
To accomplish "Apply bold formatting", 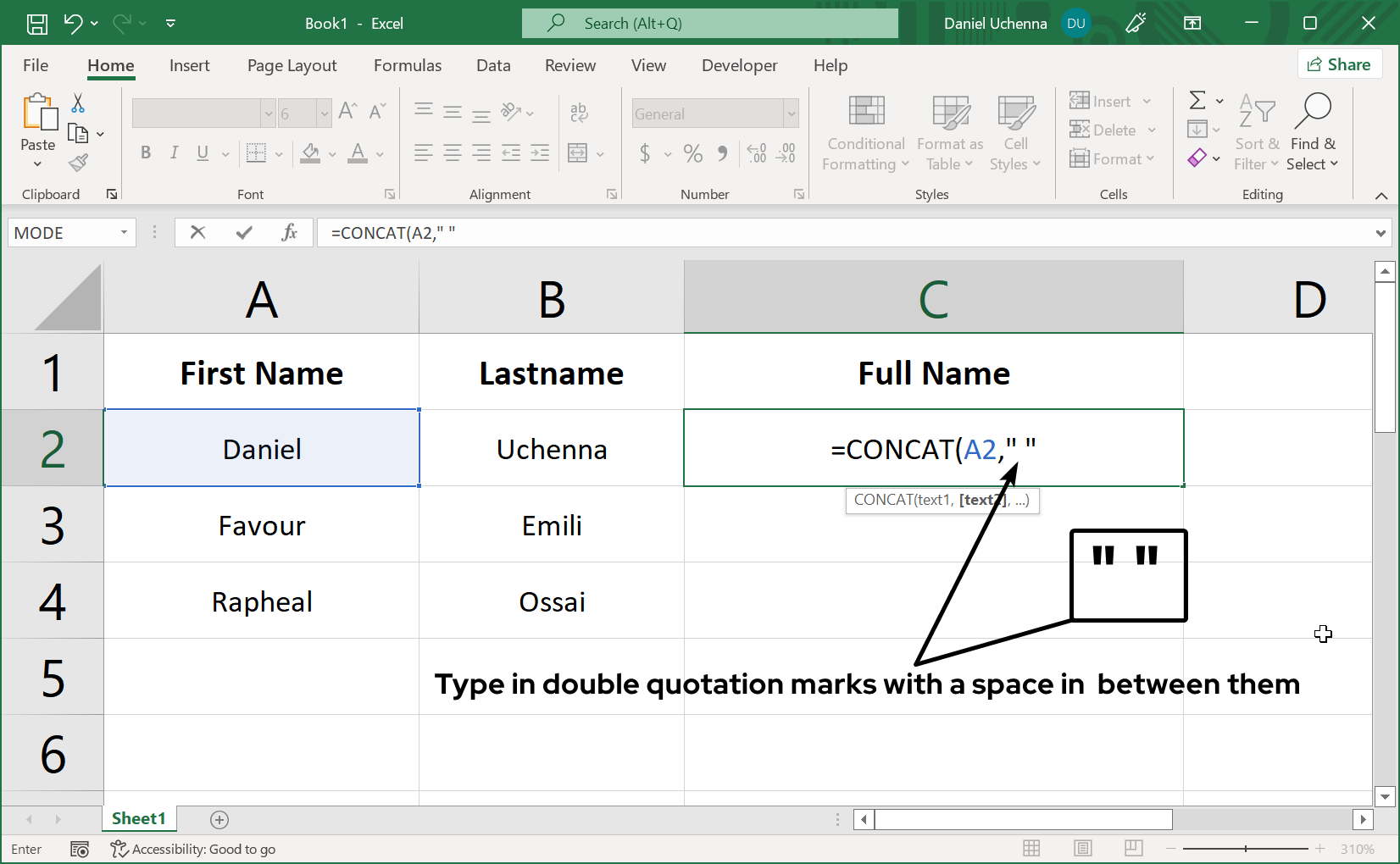I will [x=145, y=153].
